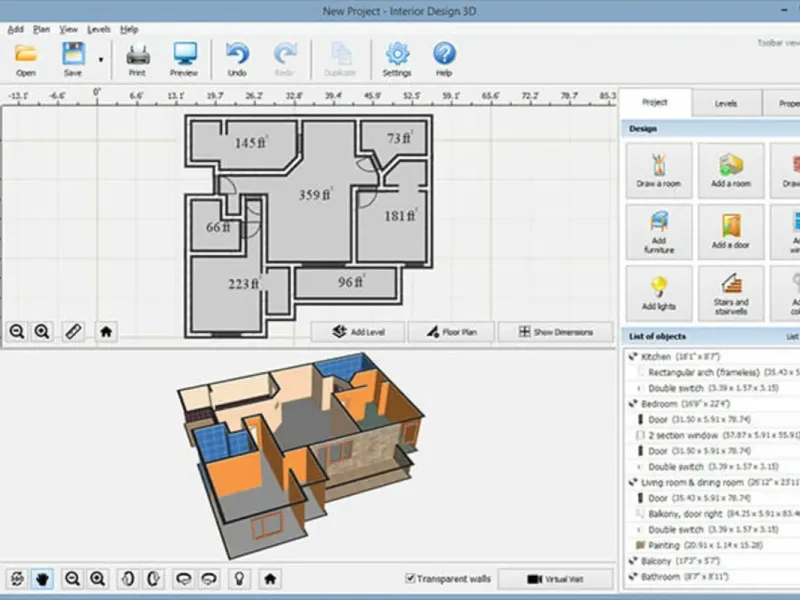Tilt the 3D view with first vertical rotate icon
Viewport: 800px width, 600px height.
(x=128, y=579)
